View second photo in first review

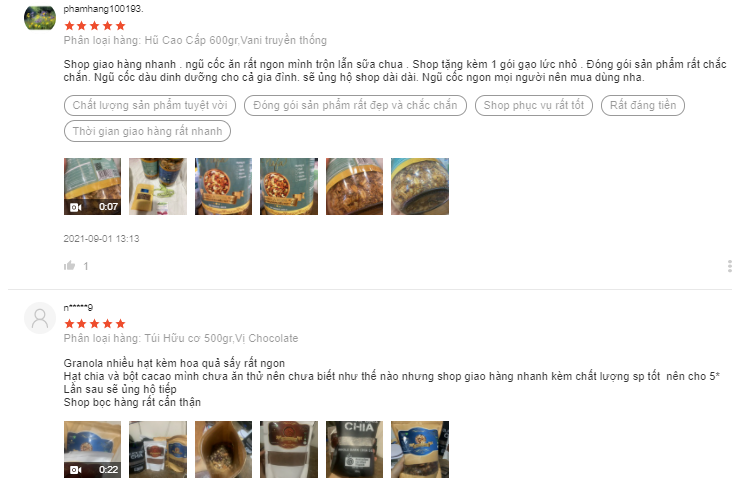coord(158,186)
